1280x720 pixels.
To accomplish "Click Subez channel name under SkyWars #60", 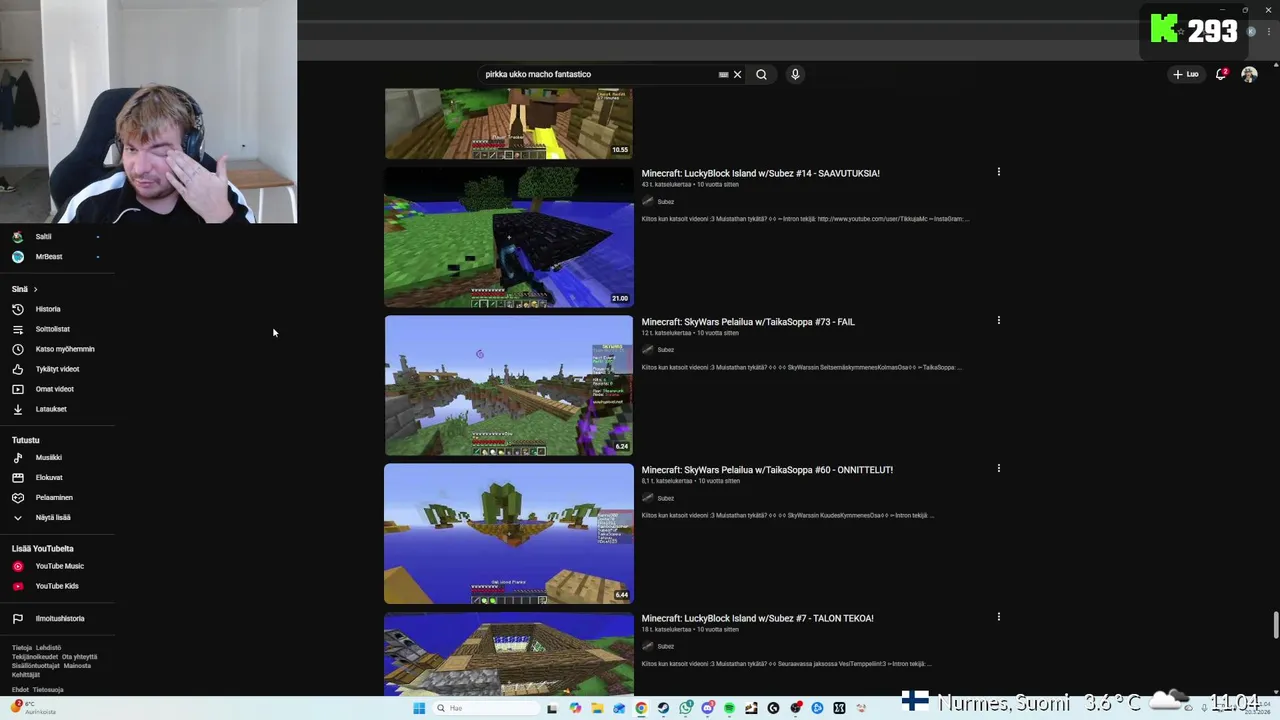I will pyautogui.click(x=665, y=498).
